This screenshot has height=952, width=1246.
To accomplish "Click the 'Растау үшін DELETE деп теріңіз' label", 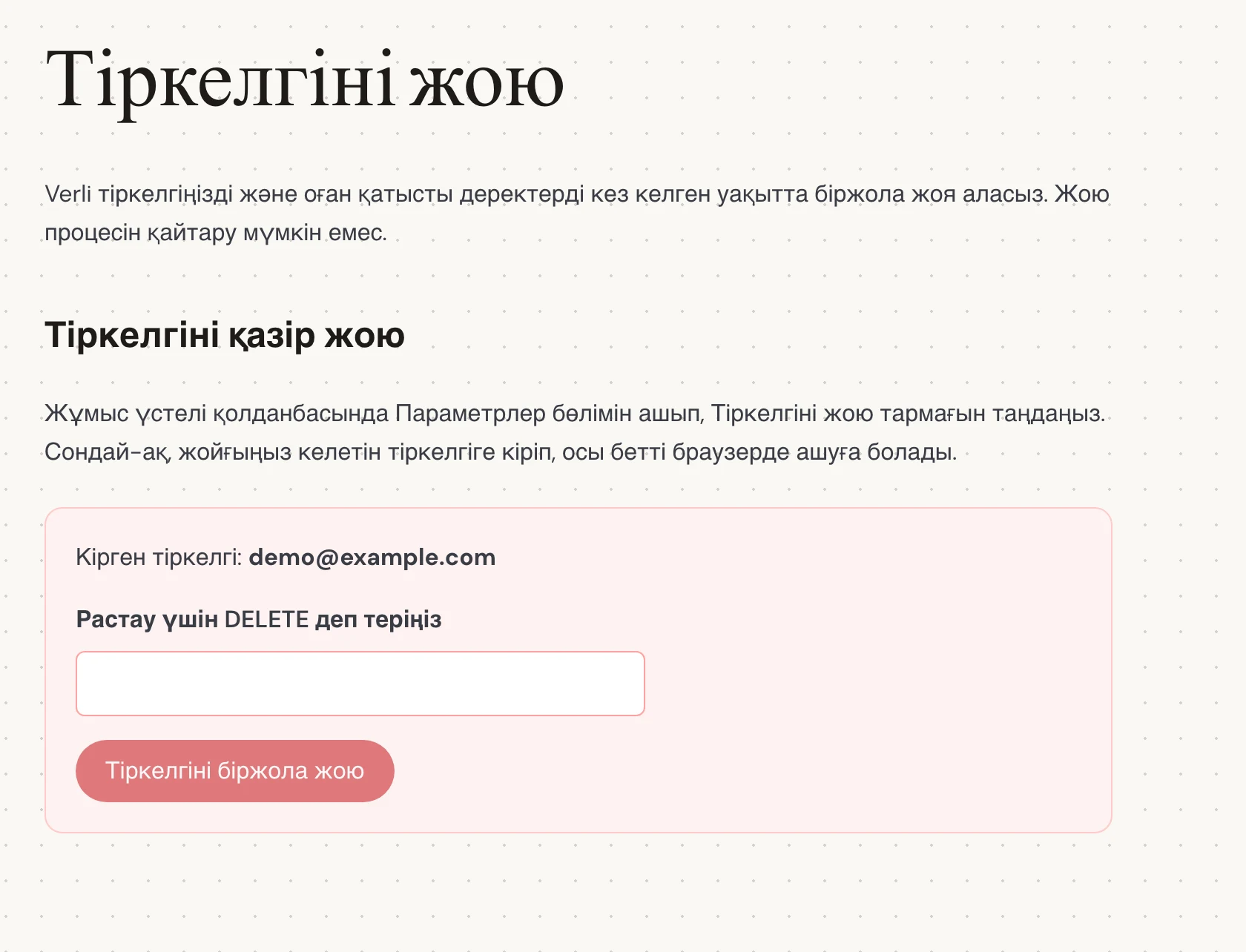I will [x=259, y=619].
